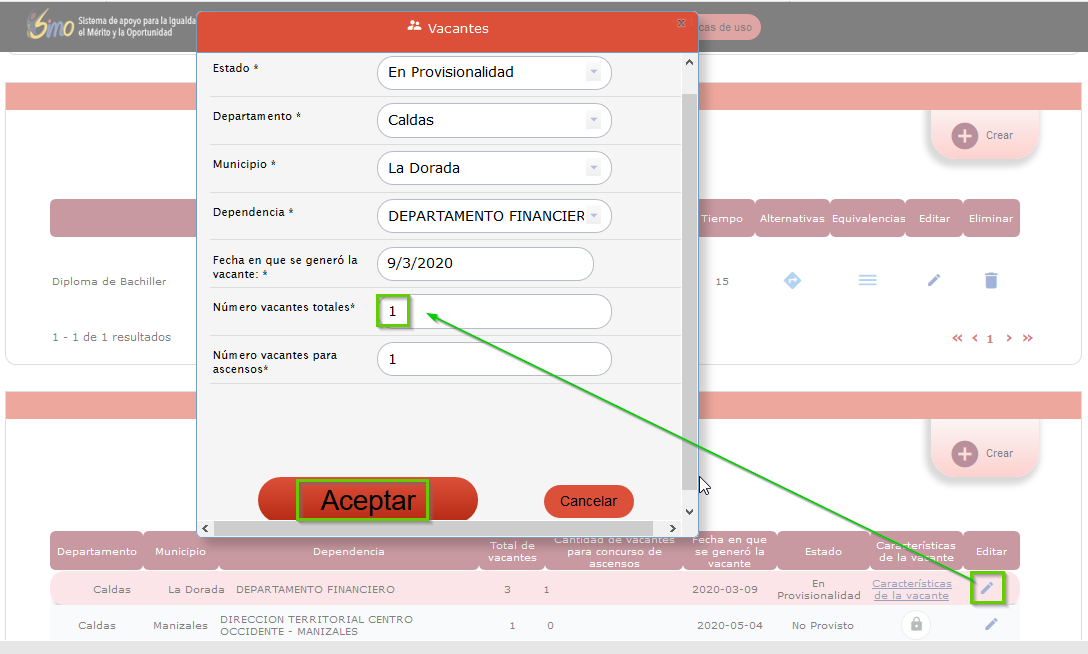This screenshot has height=654, width=1088.
Task: Expand the Departamento dropdown showing Caldas
Action: [593, 121]
